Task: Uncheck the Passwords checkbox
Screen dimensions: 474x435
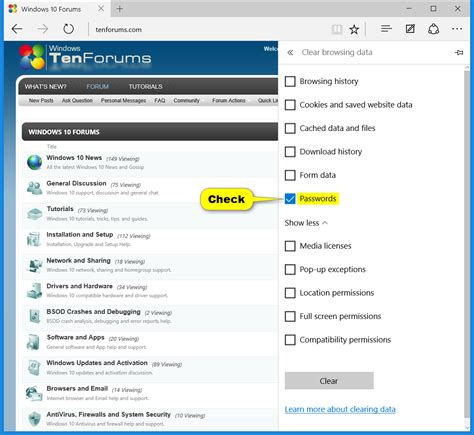Action: (x=290, y=199)
